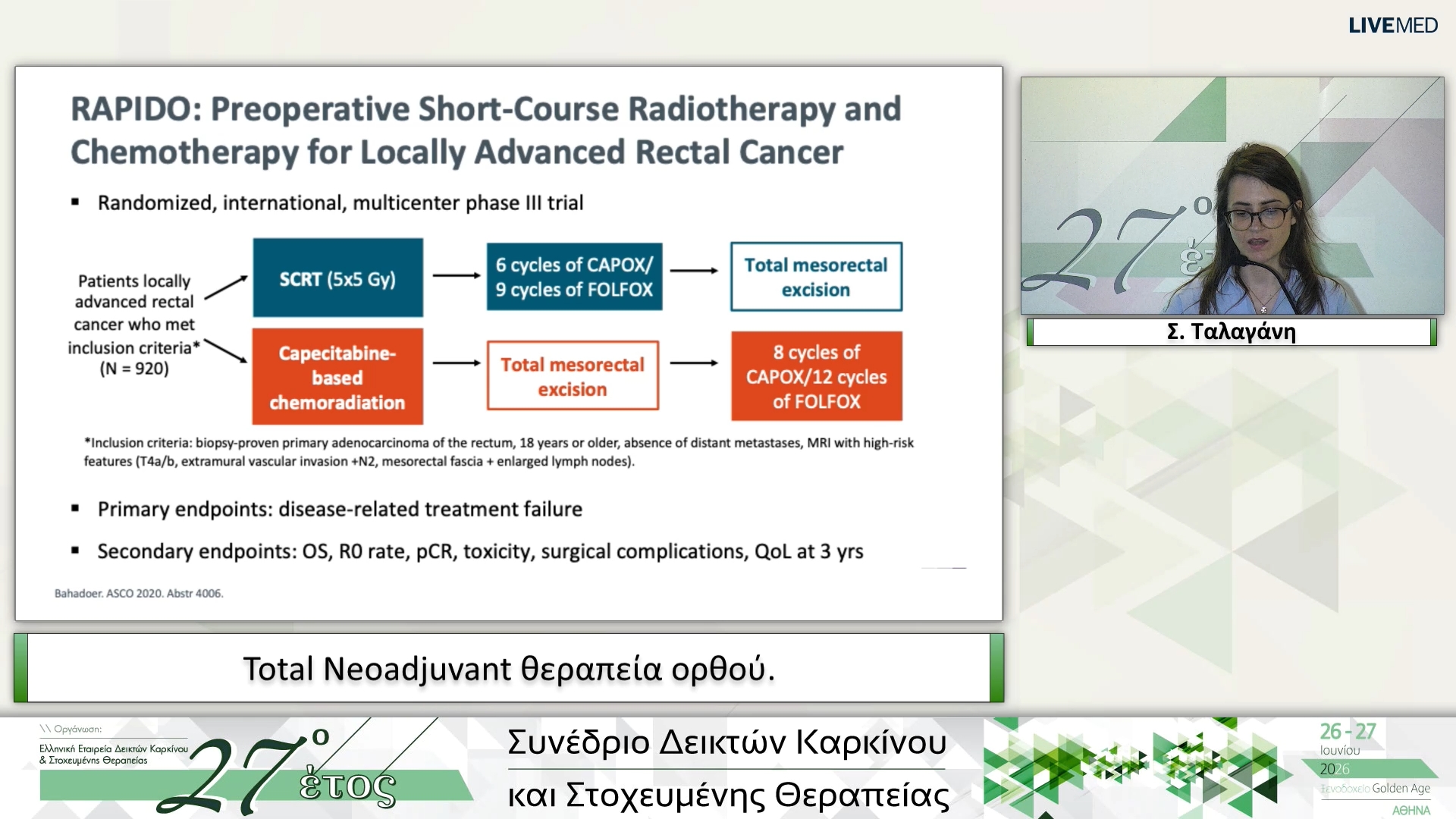The height and width of the screenshot is (819, 1456).
Task: Select the SCRT (5x5 Gy) box
Action: pyautogui.click(x=337, y=278)
